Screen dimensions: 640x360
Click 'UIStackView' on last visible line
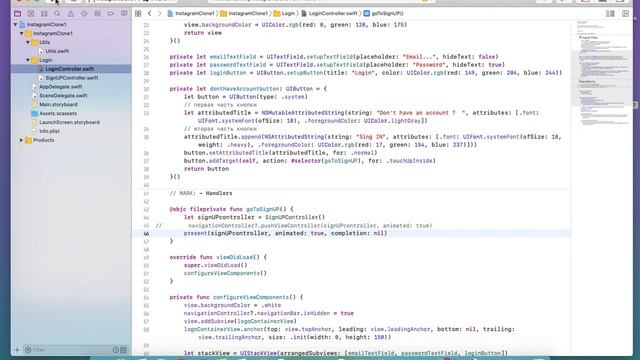[x=258, y=353]
